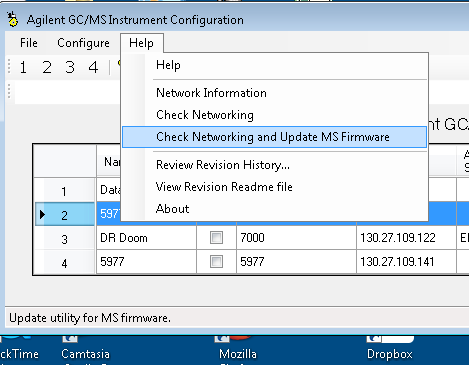Viewport: 469px width, 365px height.
Task: Select row header 3 in instrument table
Action: pos(65,239)
